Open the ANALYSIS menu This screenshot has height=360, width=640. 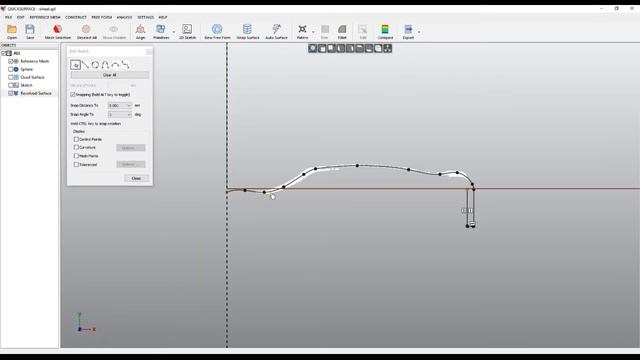(x=124, y=17)
